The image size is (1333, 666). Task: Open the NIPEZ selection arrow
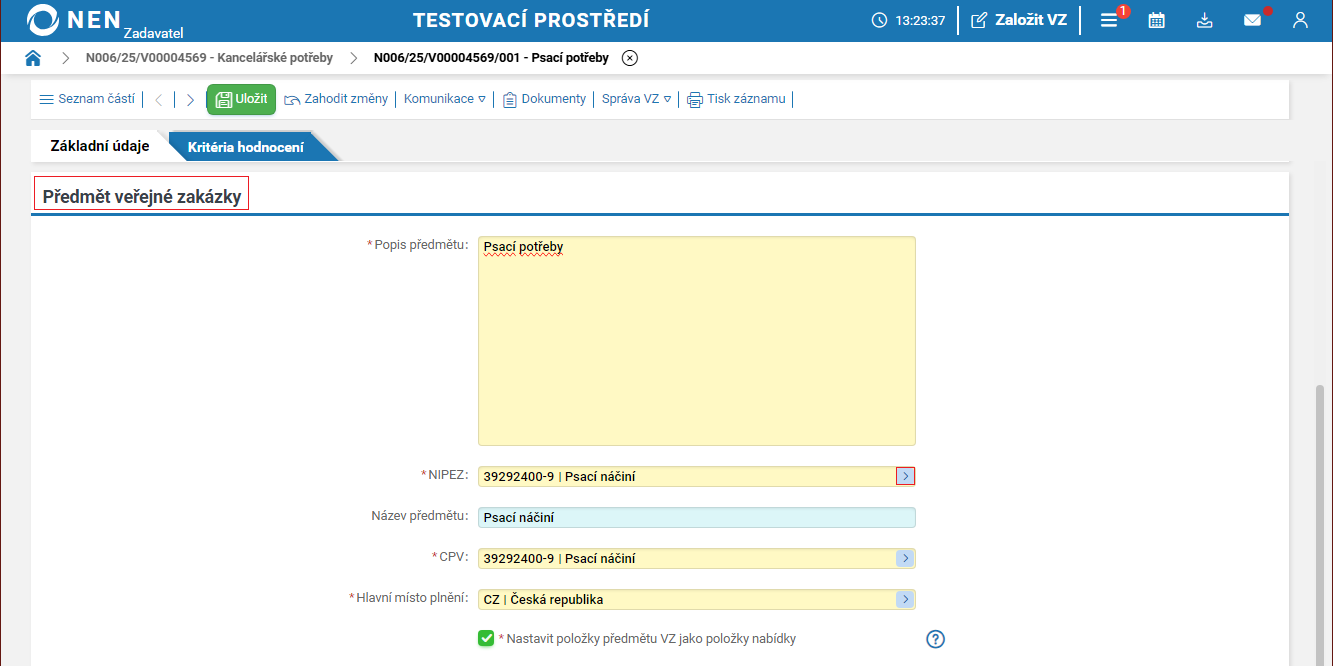tap(905, 477)
